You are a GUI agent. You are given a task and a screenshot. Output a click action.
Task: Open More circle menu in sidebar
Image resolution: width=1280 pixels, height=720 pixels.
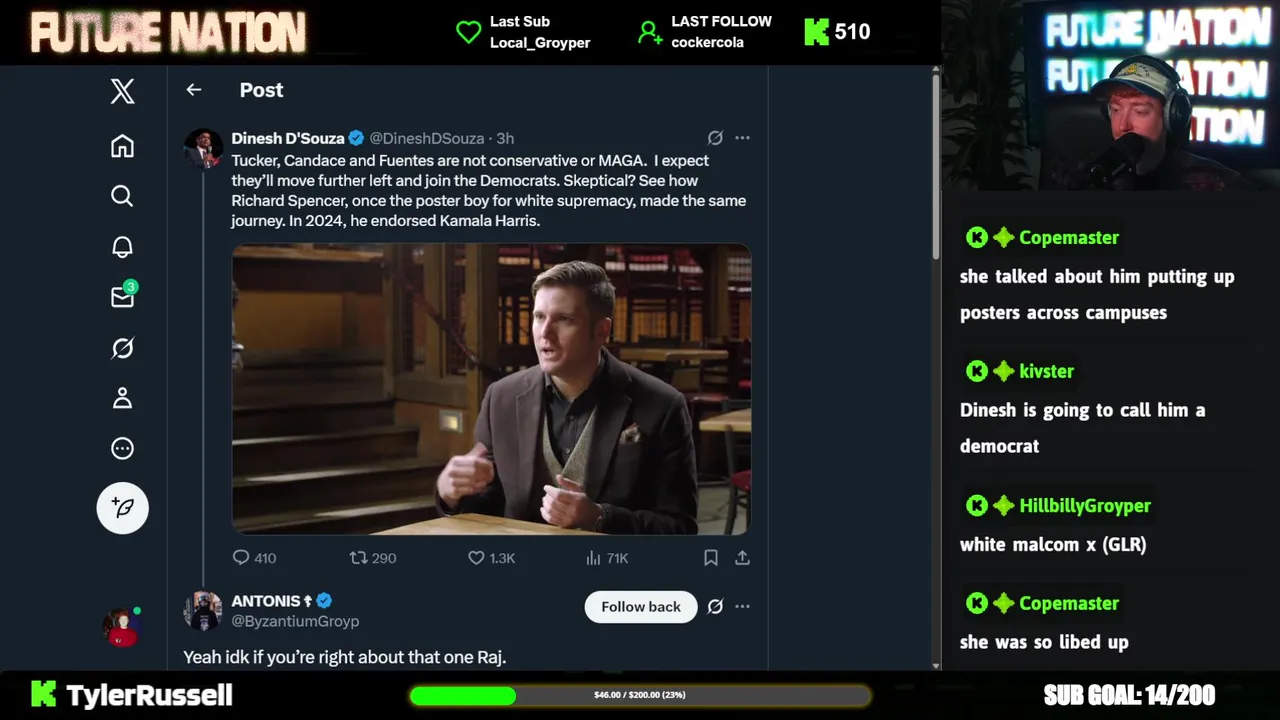click(x=122, y=449)
